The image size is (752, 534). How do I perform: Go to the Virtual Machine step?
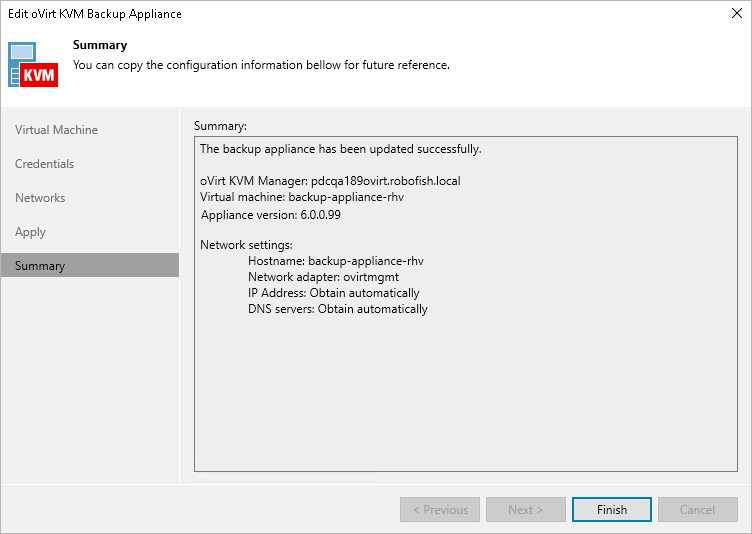(x=56, y=130)
